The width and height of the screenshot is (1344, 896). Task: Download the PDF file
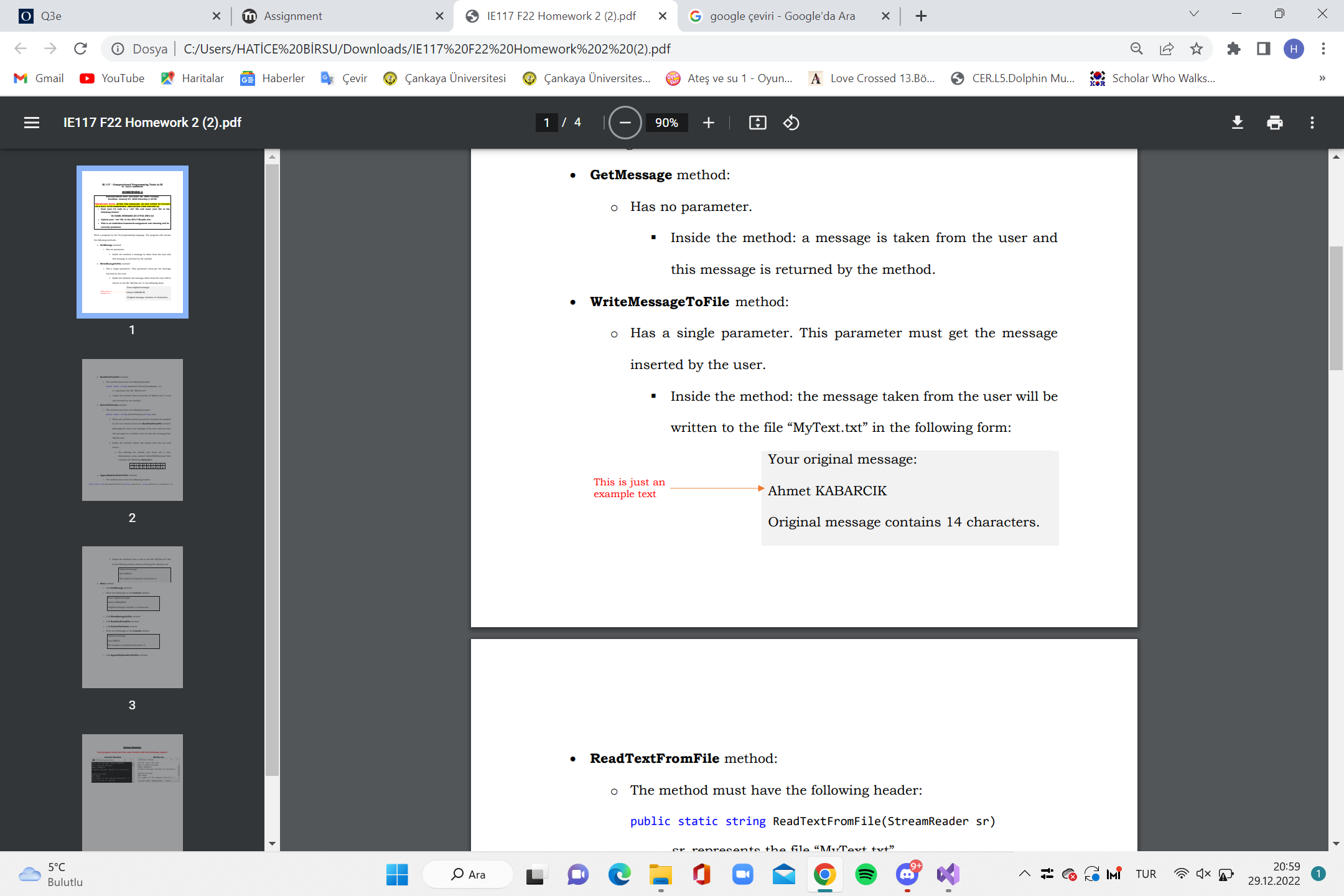[x=1237, y=123]
